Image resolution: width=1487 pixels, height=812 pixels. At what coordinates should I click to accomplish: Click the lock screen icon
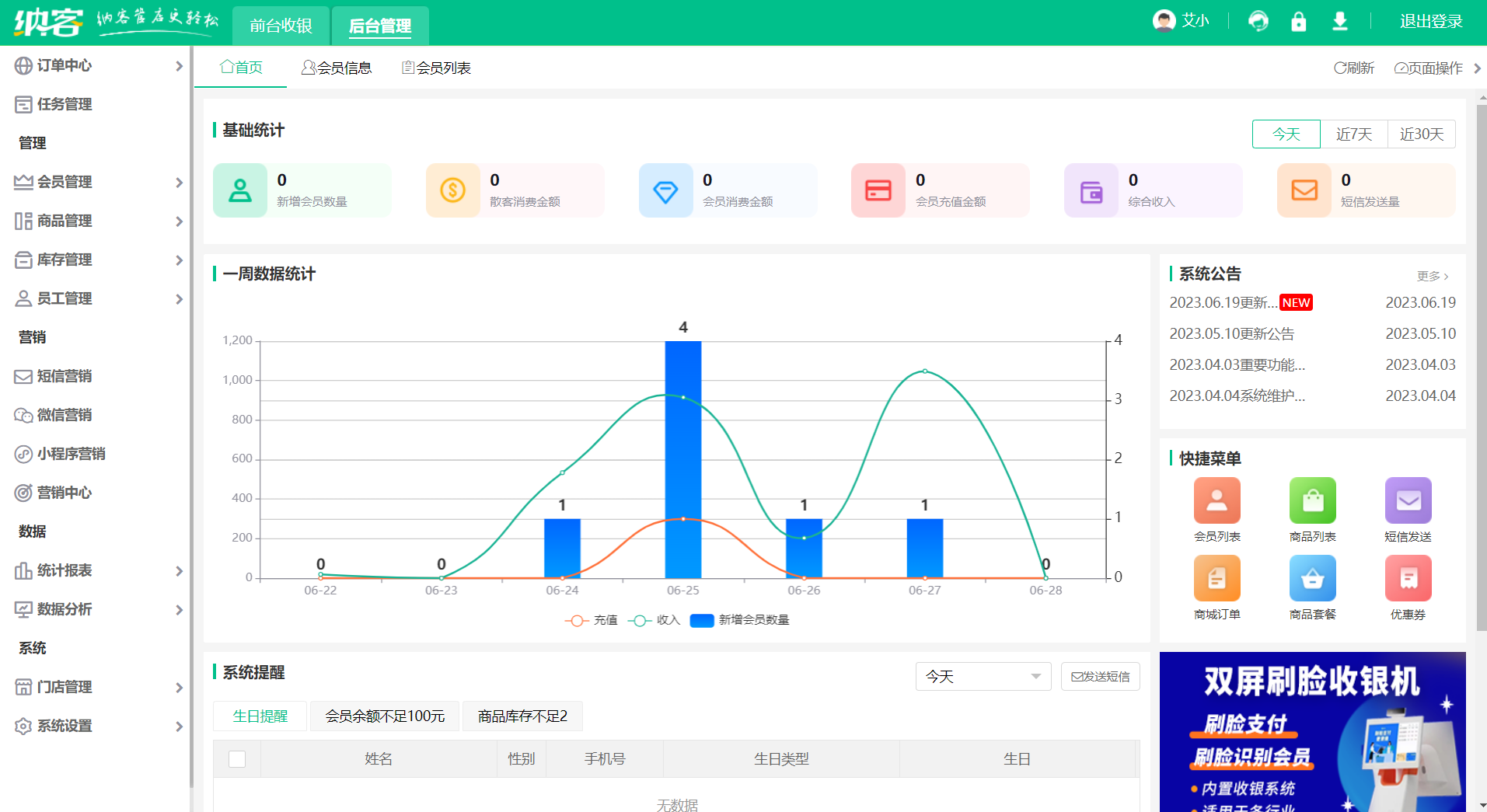pyautogui.click(x=1298, y=21)
